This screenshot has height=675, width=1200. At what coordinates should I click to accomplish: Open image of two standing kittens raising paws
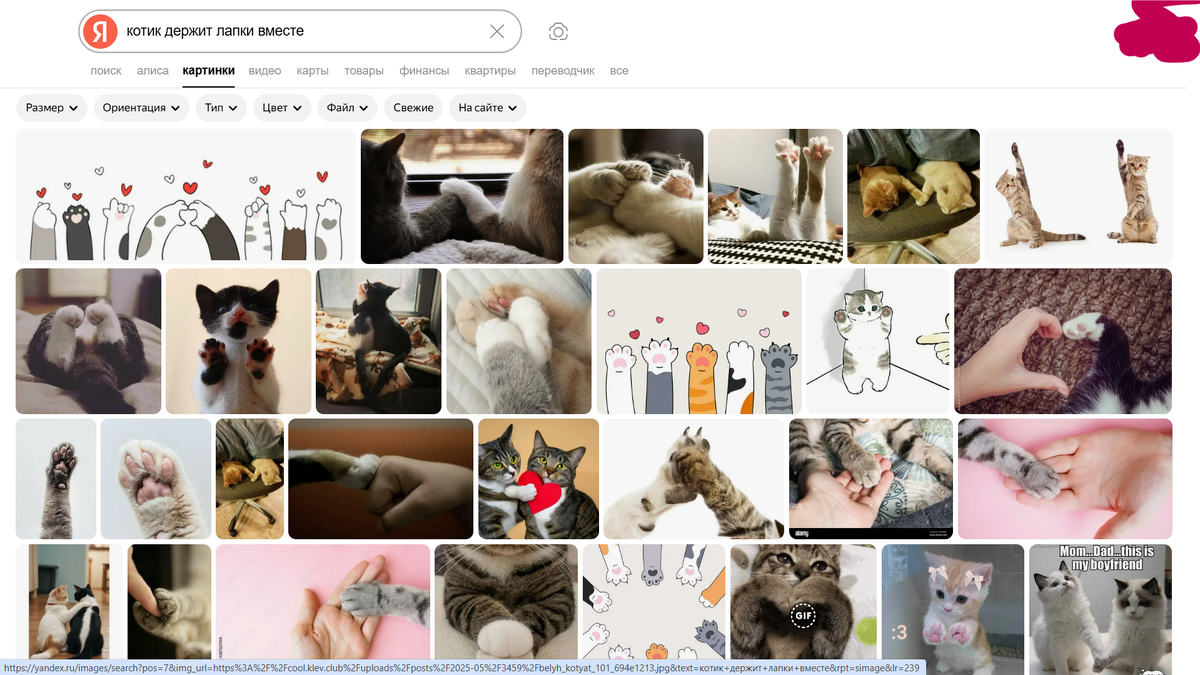coord(1078,196)
